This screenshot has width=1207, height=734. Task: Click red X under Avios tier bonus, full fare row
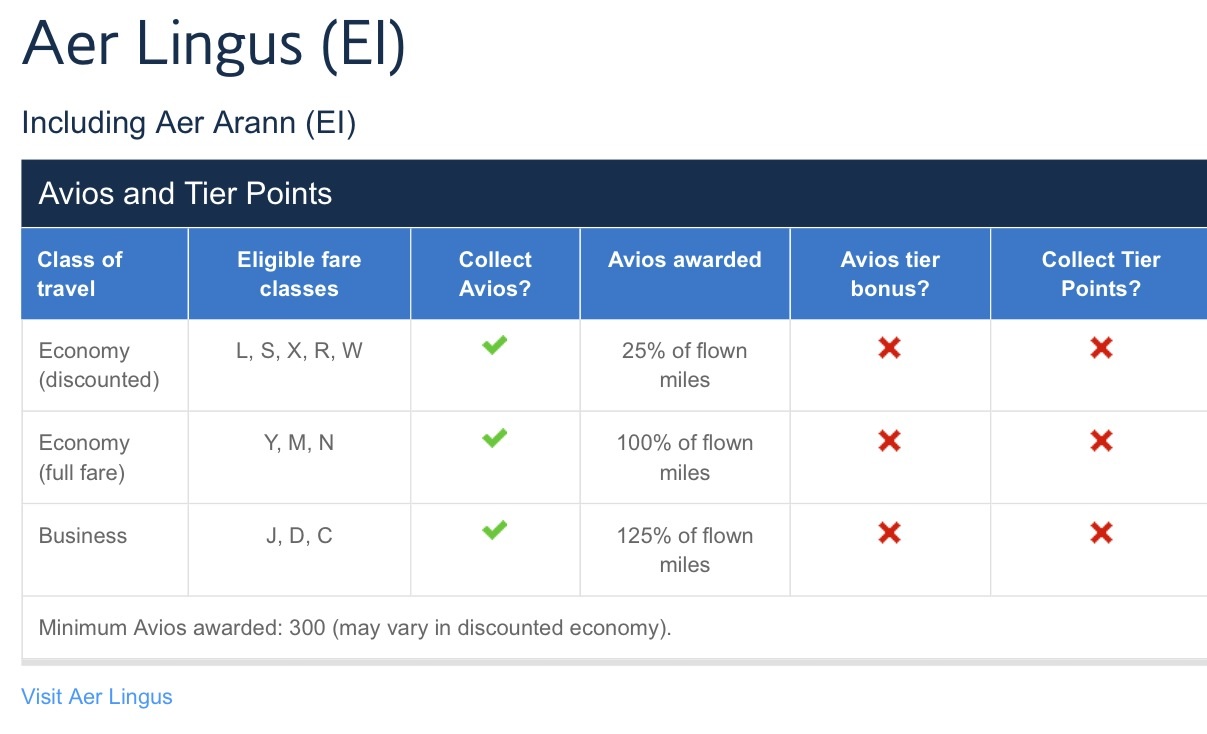tap(889, 440)
